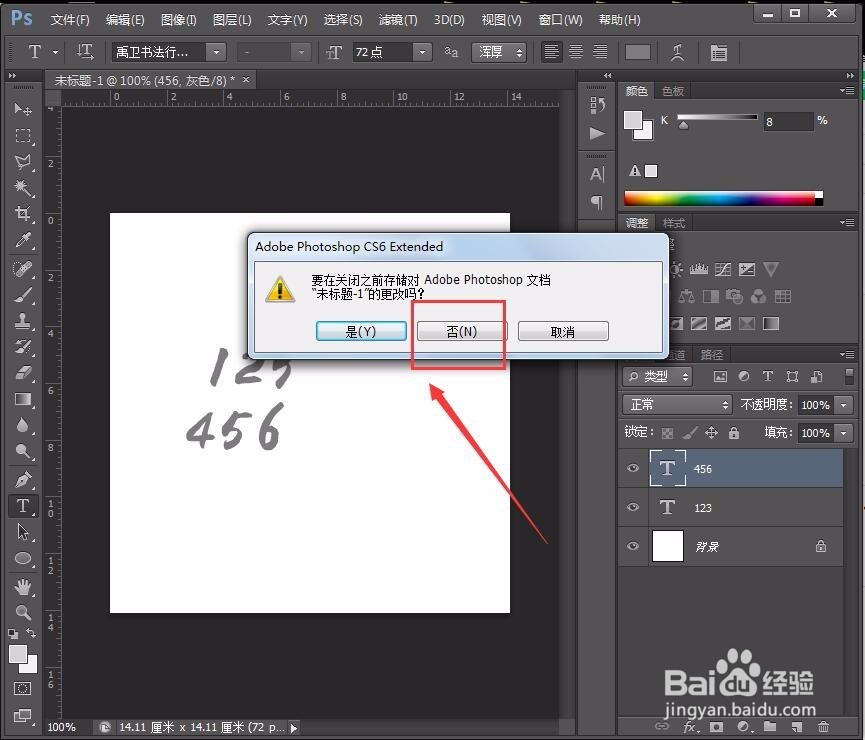Select the Move tool
This screenshot has height=740, width=865.
pos(23,109)
